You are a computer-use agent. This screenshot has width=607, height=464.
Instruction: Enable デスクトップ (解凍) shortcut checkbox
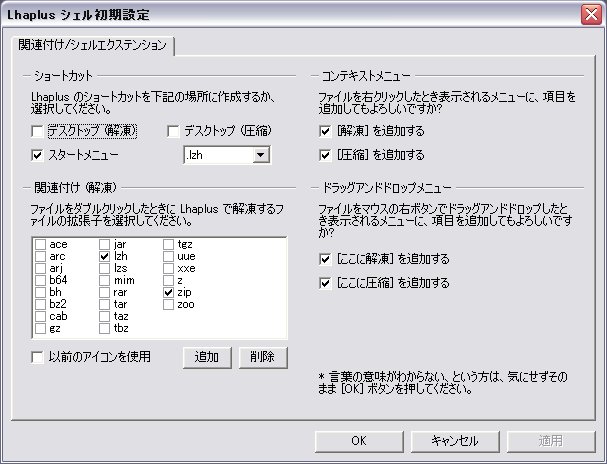[x=37, y=132]
